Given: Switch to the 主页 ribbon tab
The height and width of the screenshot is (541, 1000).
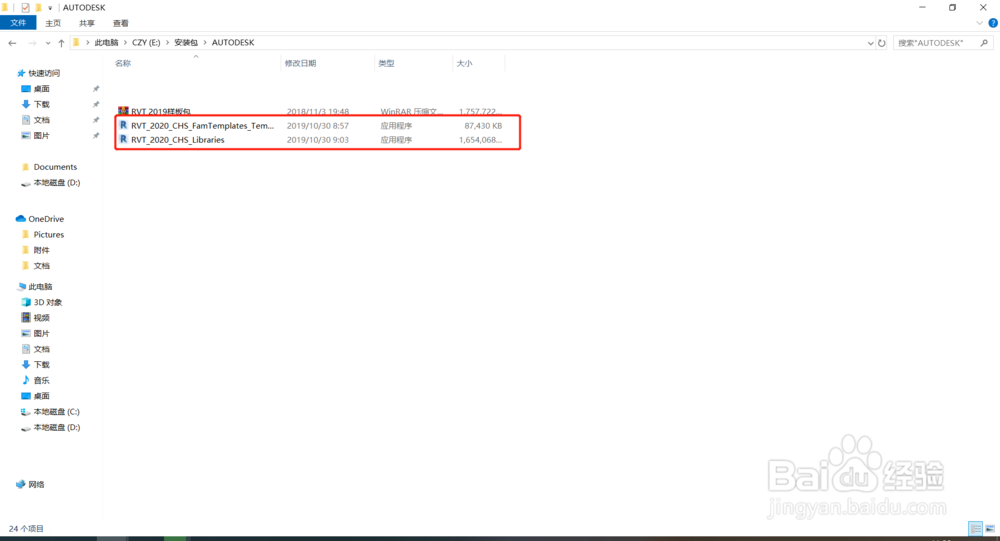Looking at the screenshot, I should point(53,23).
